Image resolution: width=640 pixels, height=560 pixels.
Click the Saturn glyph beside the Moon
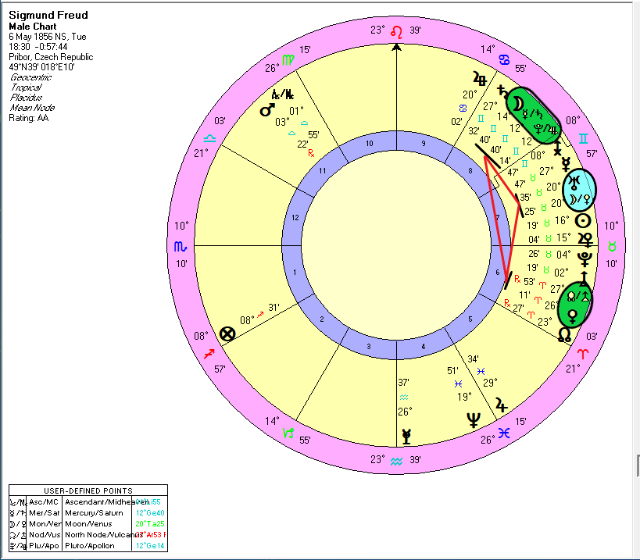(x=503, y=92)
